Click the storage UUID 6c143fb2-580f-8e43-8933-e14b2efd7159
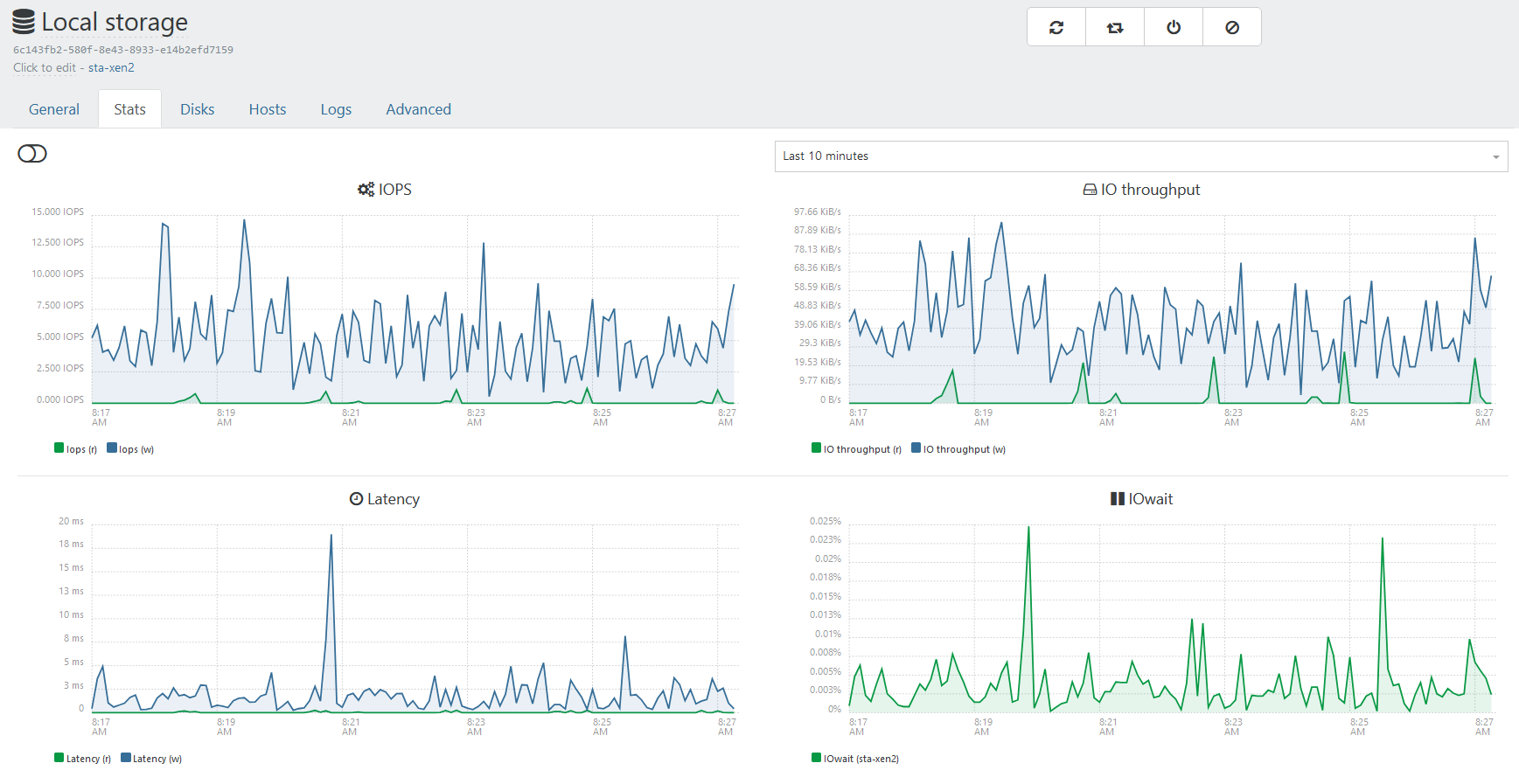This screenshot has height=784, width=1519. (x=123, y=50)
